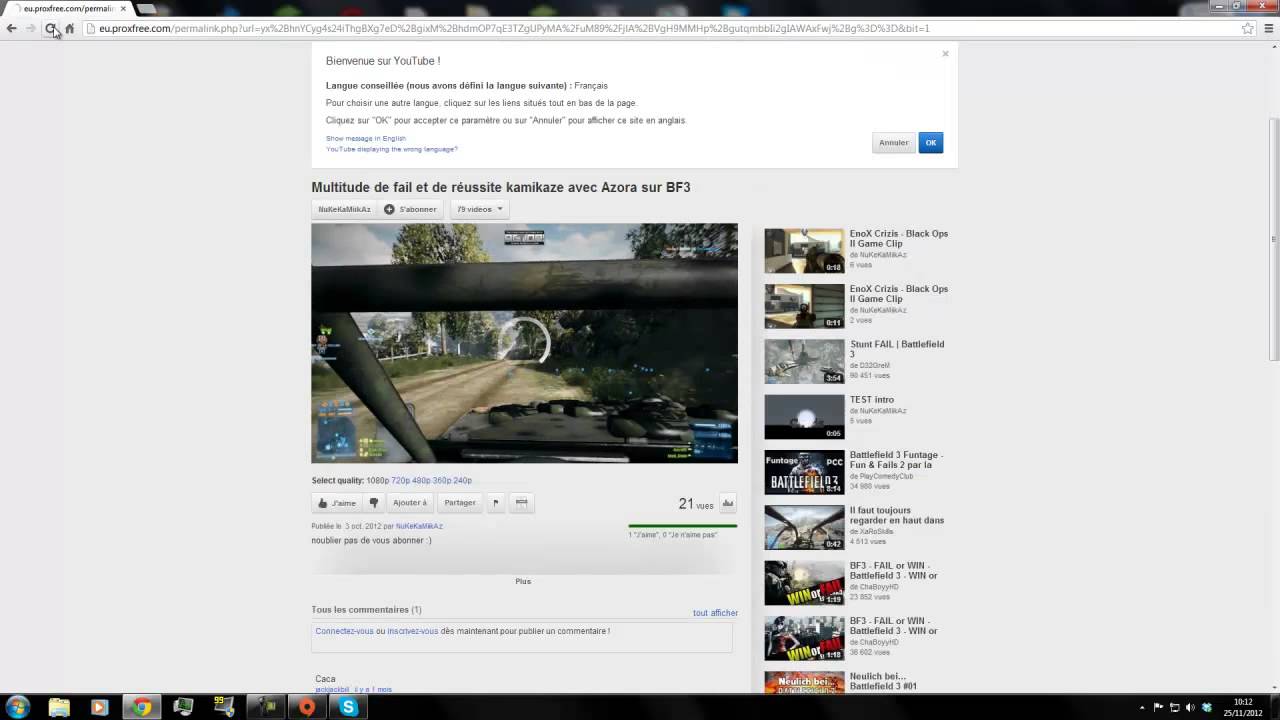
Task: Like the video with J'aime
Action: (x=337, y=503)
